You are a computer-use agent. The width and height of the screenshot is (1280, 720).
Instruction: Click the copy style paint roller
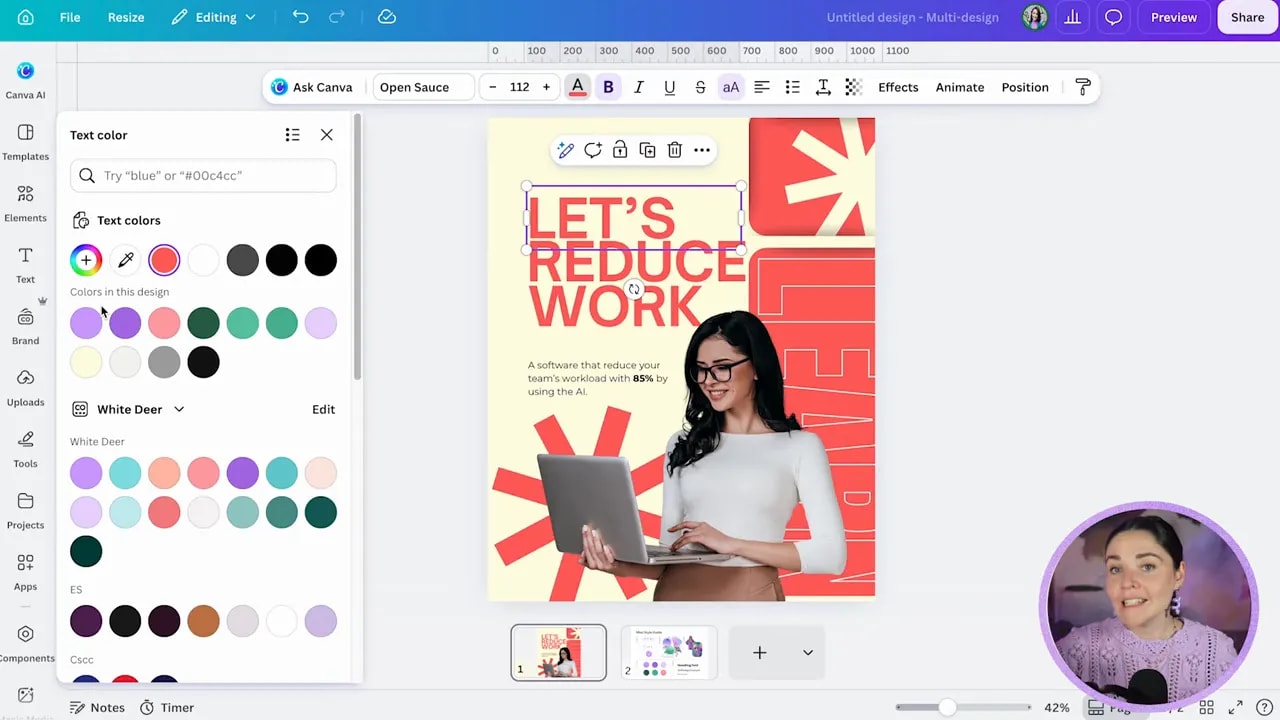(1082, 87)
